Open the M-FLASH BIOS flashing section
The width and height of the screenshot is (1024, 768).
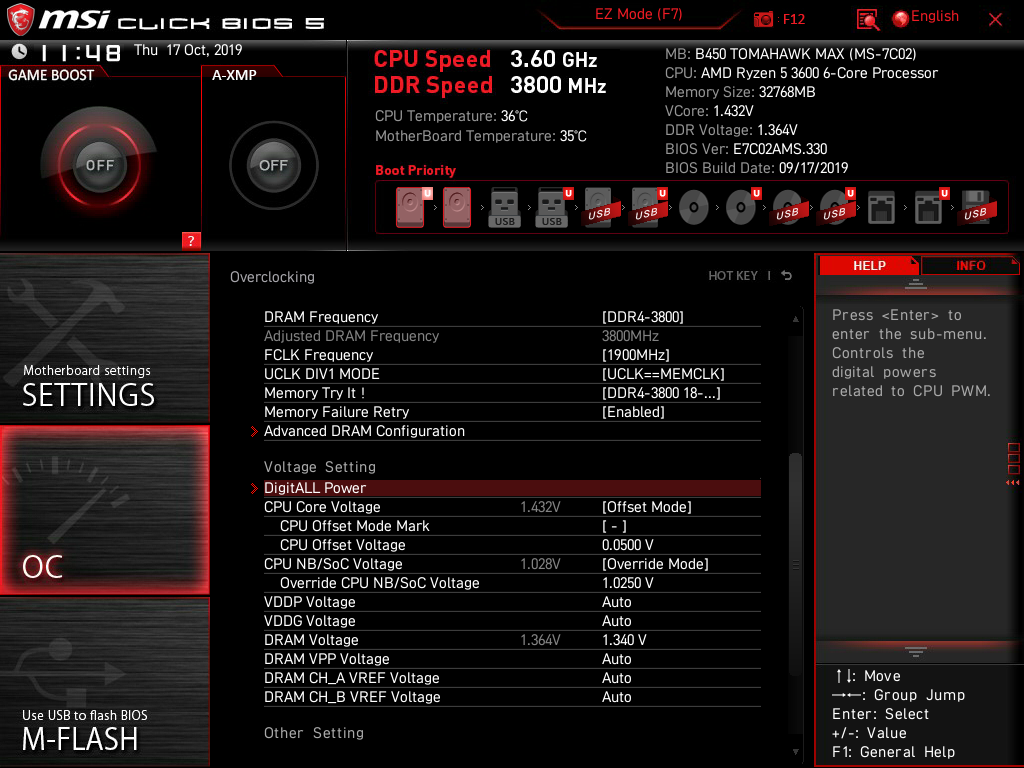[104, 682]
